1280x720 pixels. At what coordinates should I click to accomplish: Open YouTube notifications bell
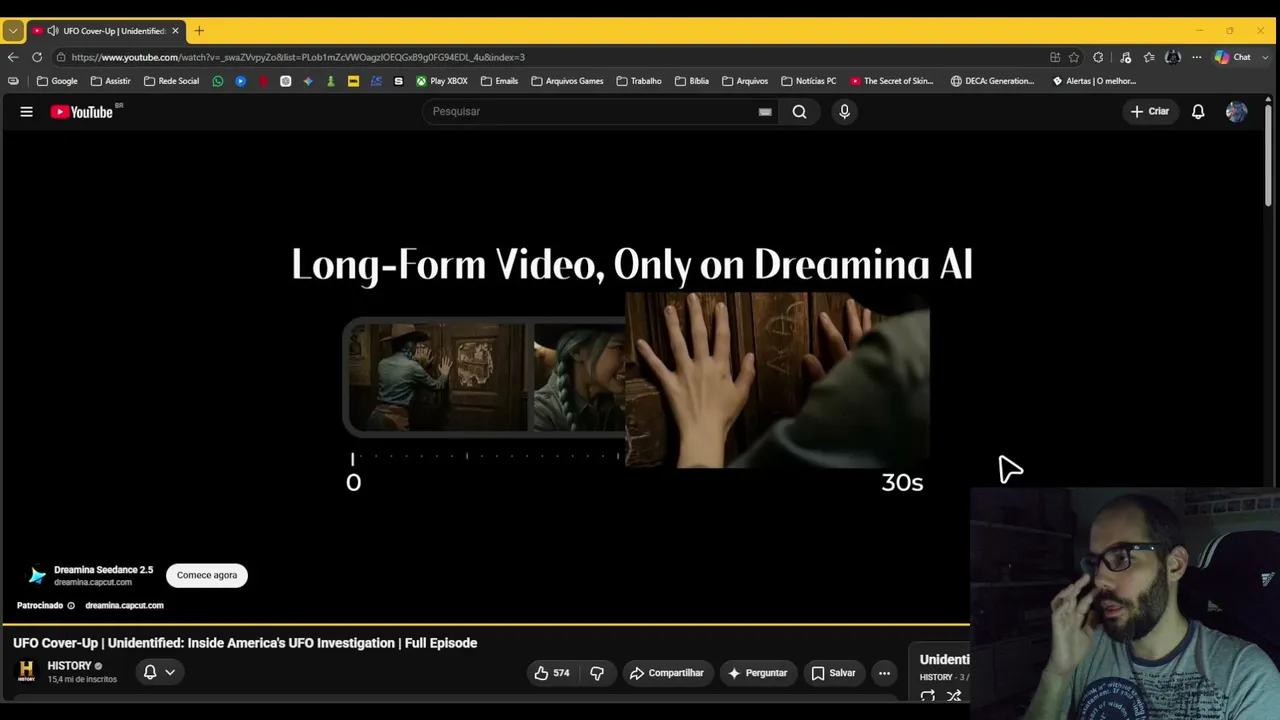pos(1198,112)
